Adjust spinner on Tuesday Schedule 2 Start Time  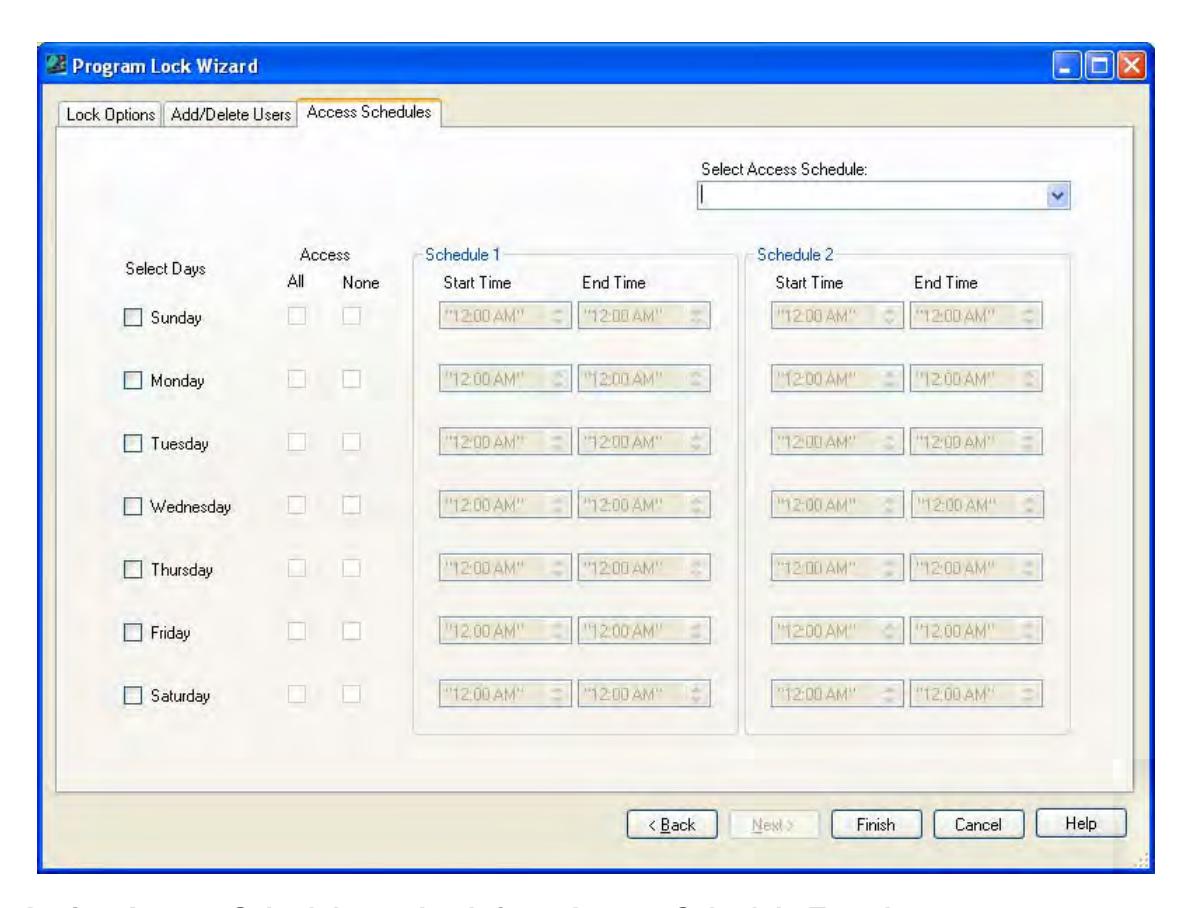coord(890,441)
